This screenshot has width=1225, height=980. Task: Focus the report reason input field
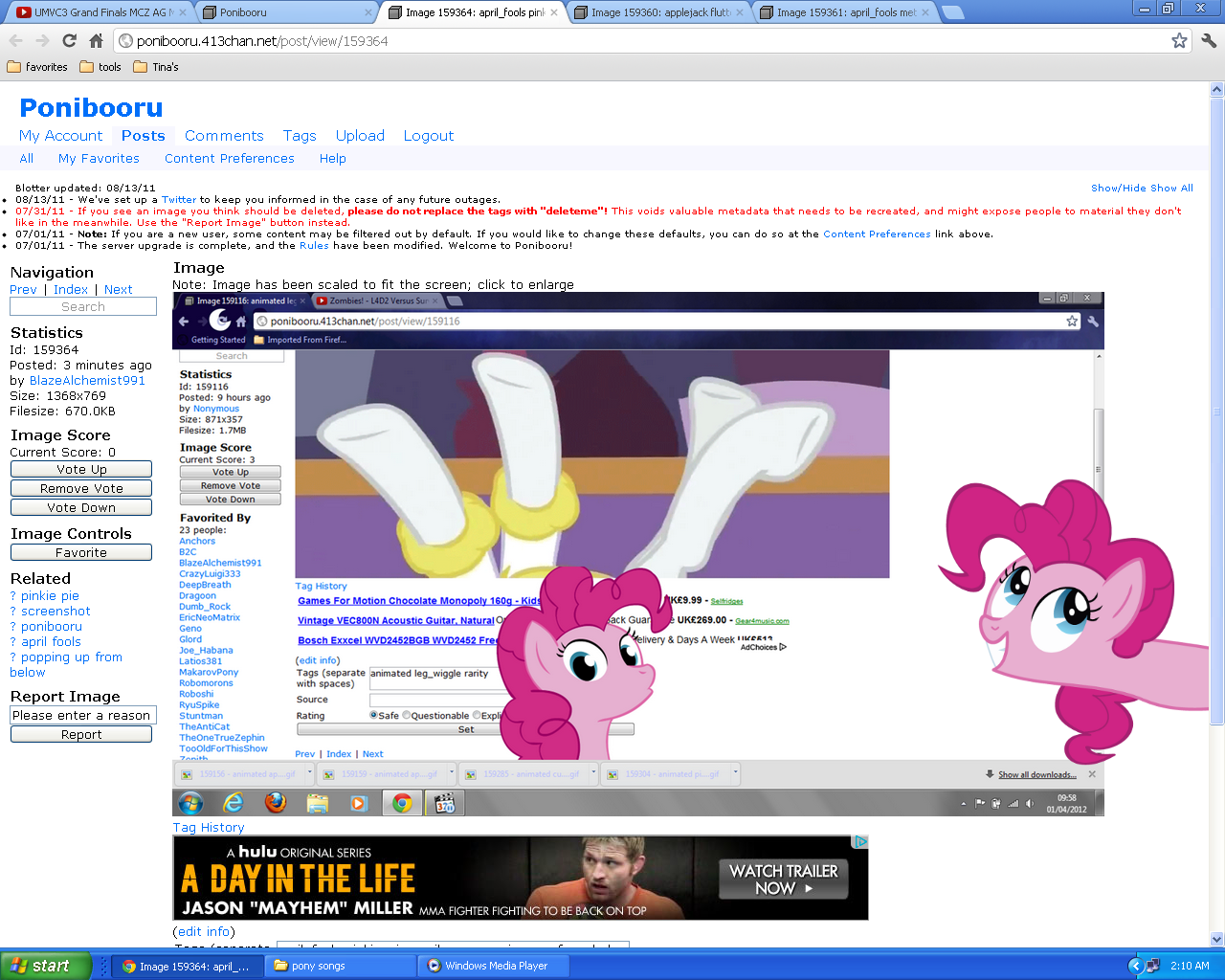click(x=83, y=716)
